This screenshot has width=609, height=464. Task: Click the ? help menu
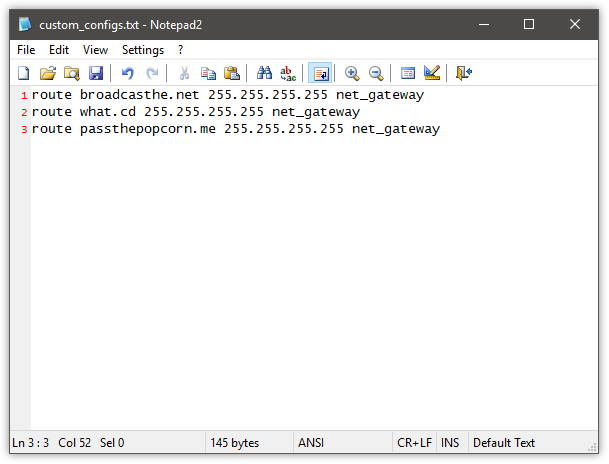click(x=181, y=50)
